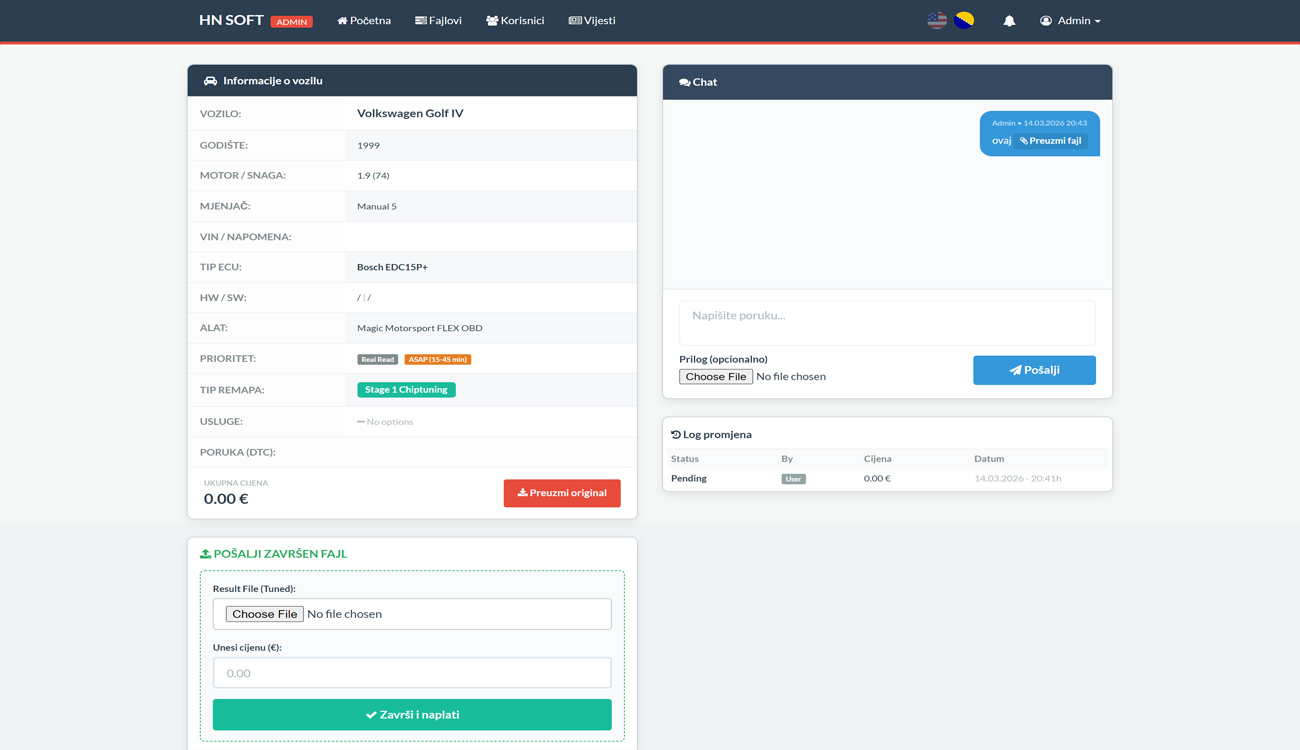This screenshot has width=1300, height=750.
Task: Click the upload icon beside Pošalji završen fajl
Action: pos(205,554)
